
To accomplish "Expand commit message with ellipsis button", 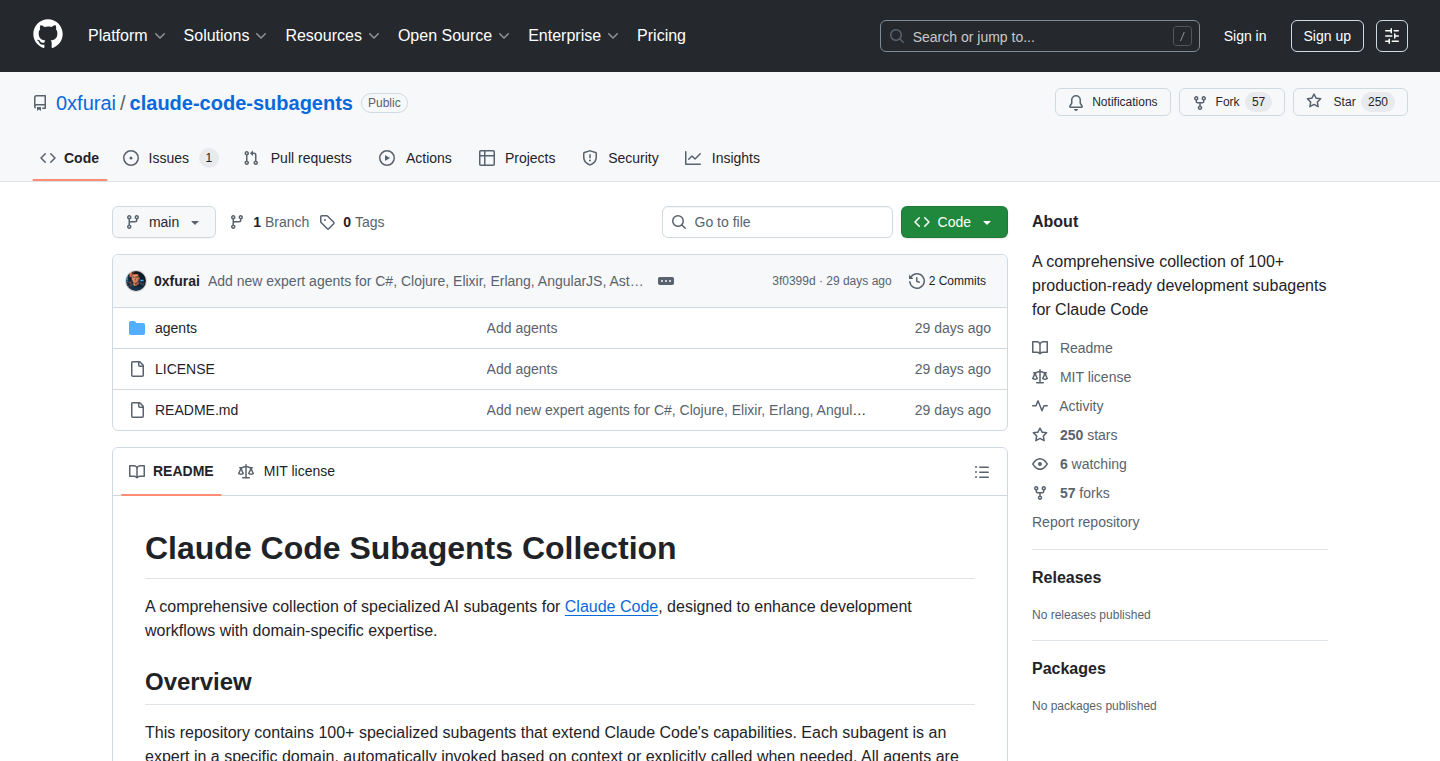I will [x=666, y=281].
